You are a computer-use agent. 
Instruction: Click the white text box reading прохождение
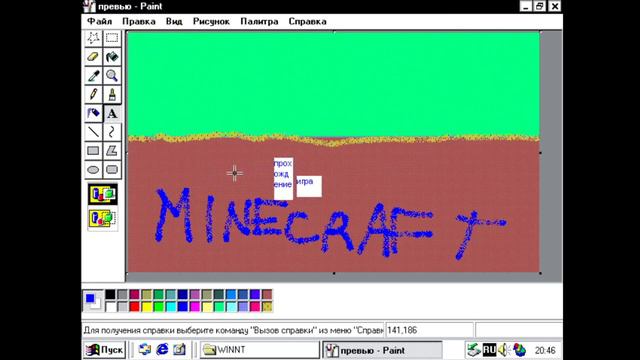(283, 178)
